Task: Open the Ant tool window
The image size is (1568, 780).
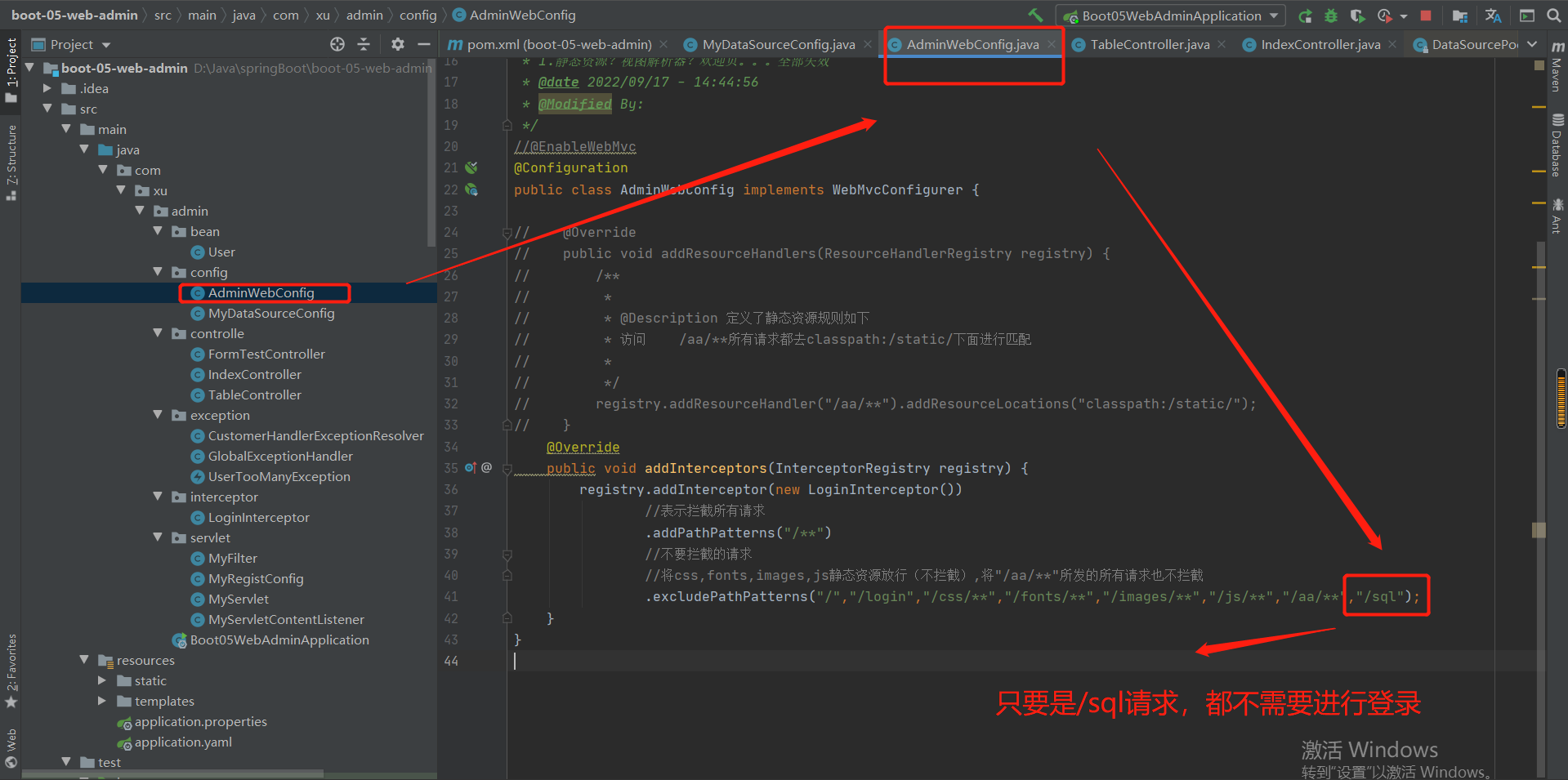Action: 1557,216
